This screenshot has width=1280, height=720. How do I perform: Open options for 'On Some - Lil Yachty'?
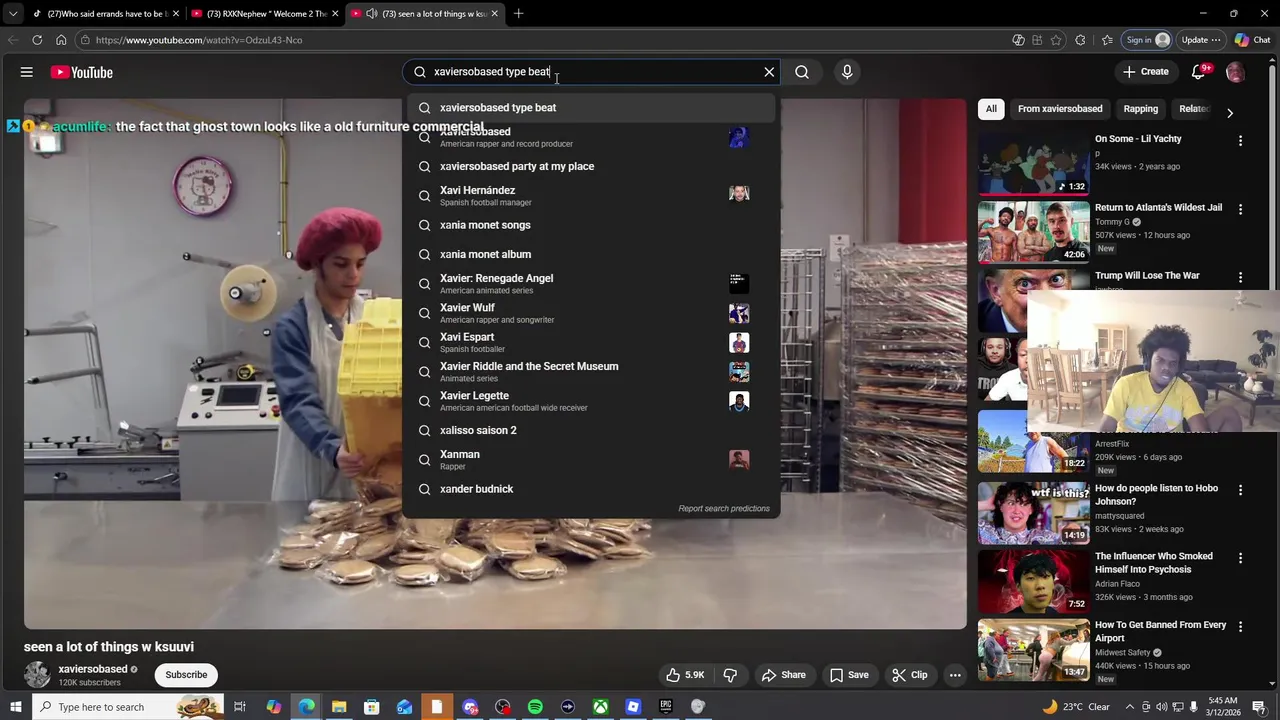[1240, 141]
